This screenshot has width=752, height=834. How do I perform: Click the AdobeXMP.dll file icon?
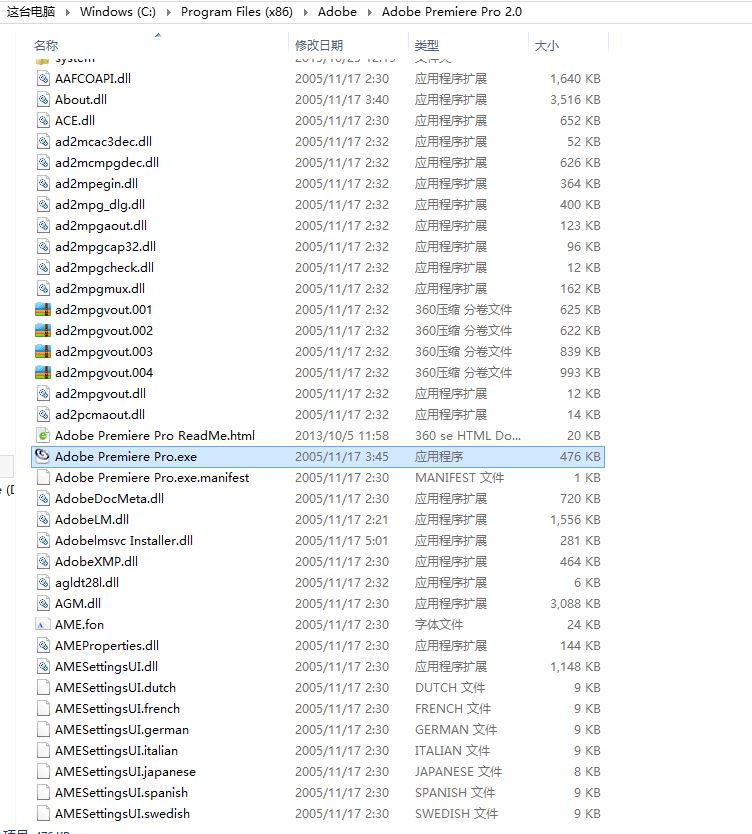43,562
